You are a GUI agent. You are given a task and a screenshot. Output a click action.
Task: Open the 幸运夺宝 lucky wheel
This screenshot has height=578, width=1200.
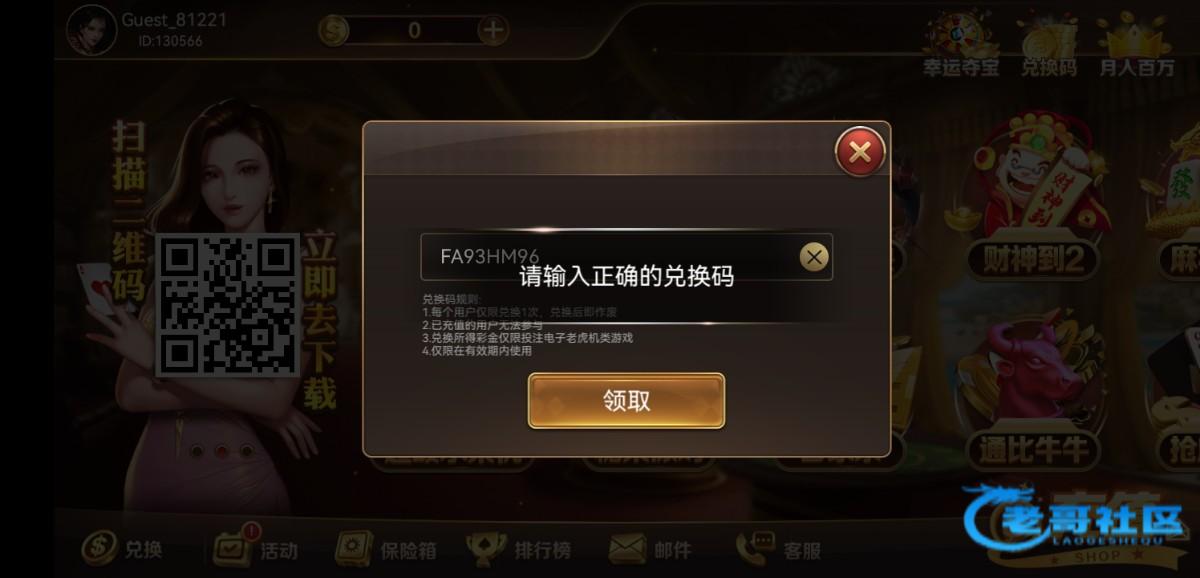(x=961, y=44)
